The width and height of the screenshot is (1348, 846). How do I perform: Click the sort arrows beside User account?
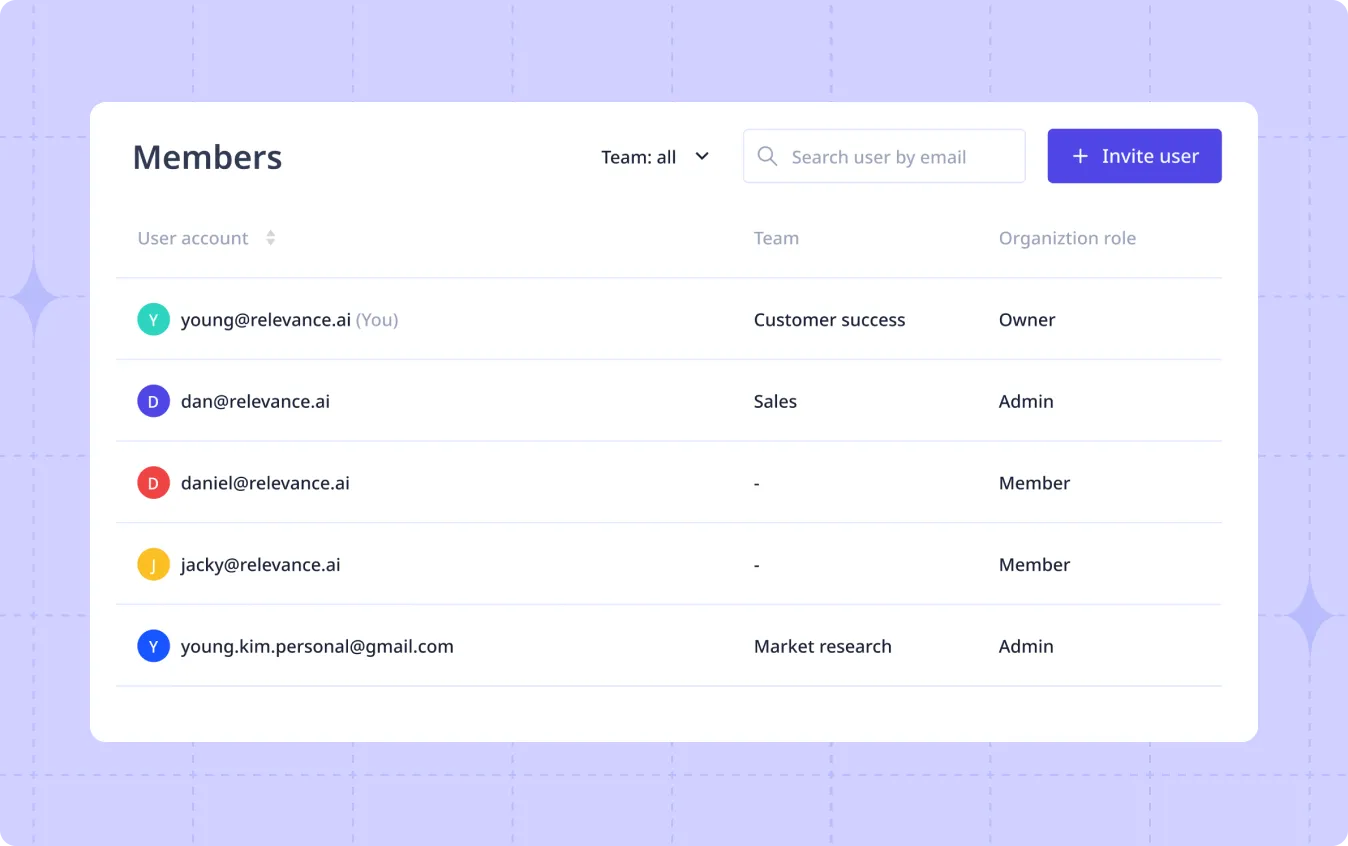tap(270, 238)
